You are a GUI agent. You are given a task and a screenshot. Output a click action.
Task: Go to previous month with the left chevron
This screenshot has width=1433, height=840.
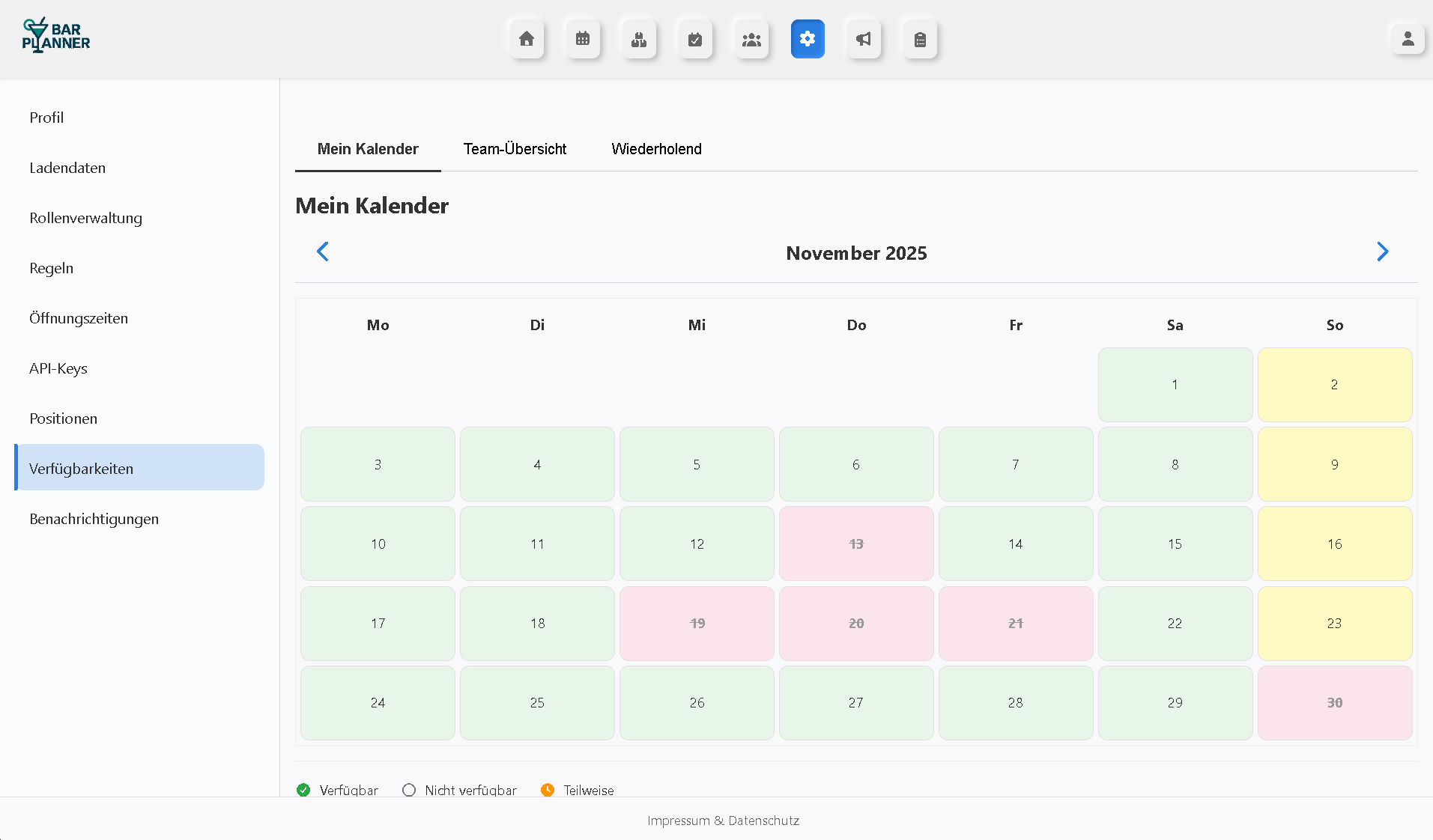323,252
